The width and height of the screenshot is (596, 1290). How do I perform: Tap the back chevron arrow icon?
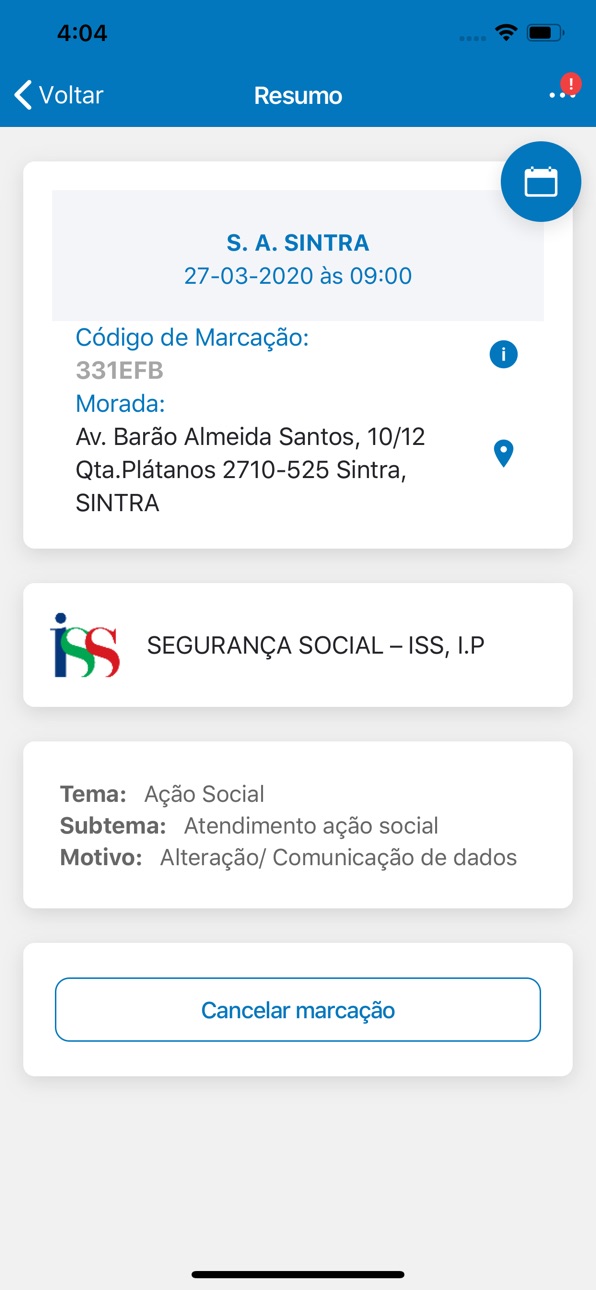[23, 95]
